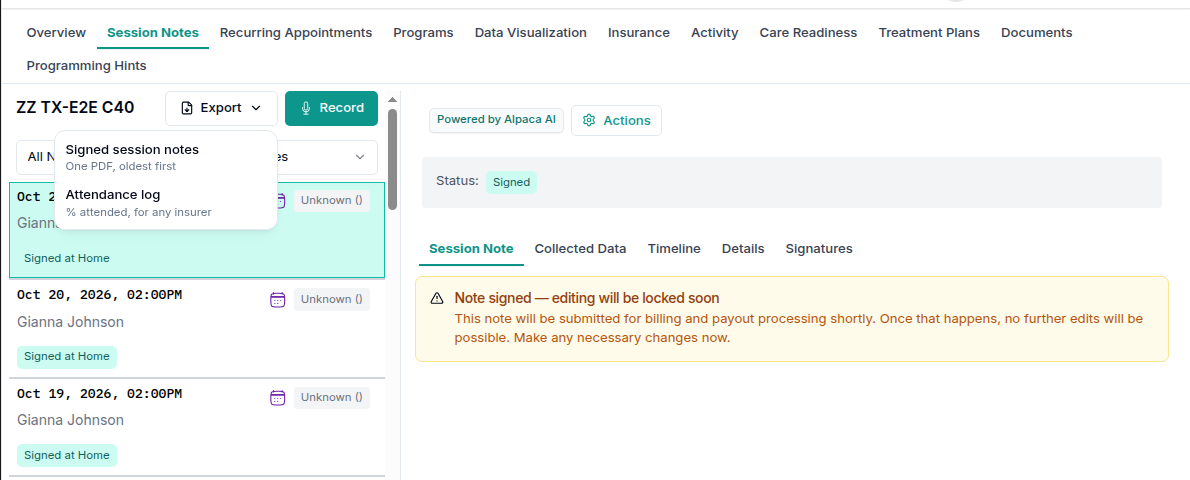
Task: Click the gear icon beside Actions
Action: pos(589,121)
